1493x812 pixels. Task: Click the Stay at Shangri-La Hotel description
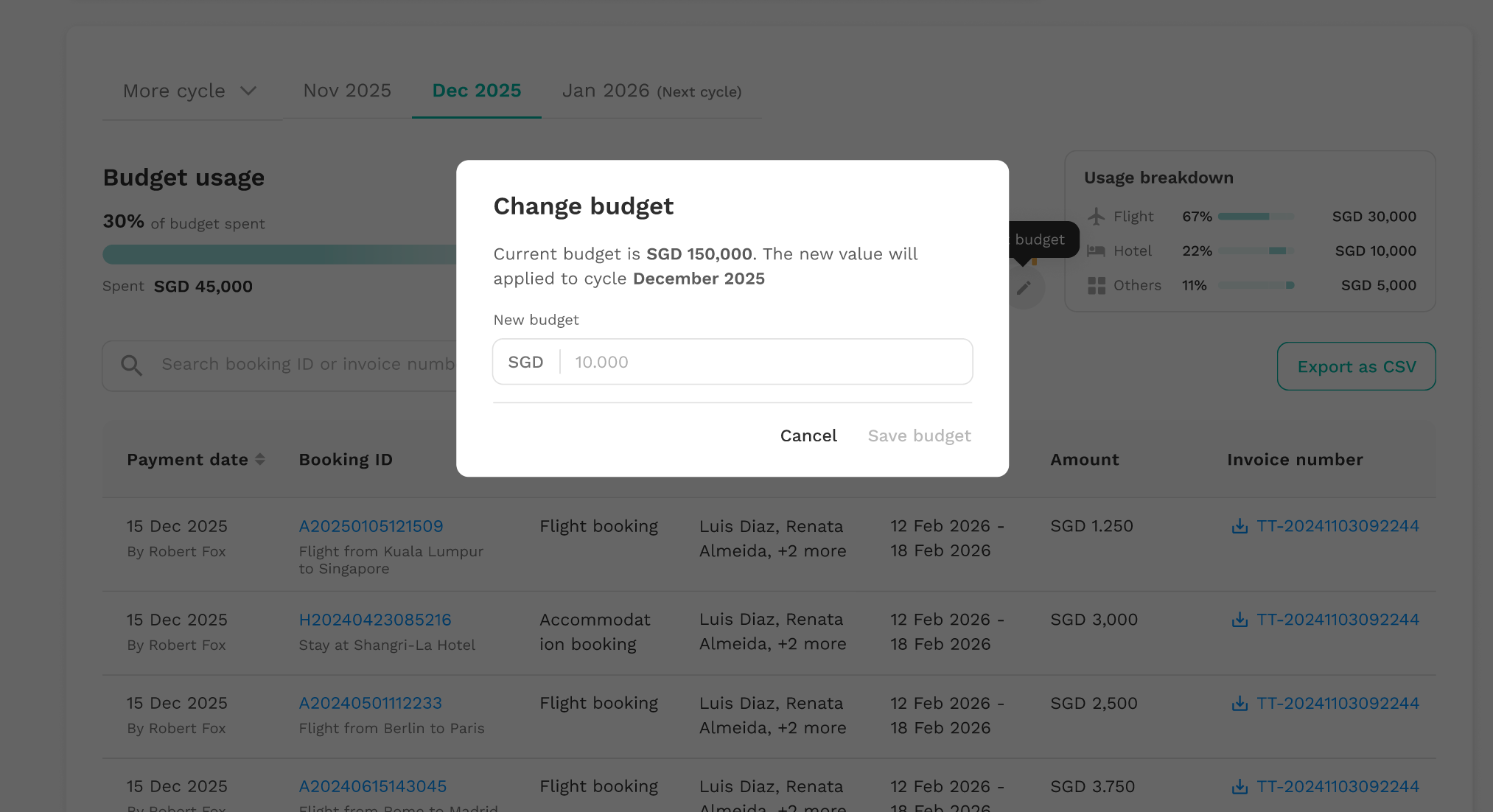(x=387, y=645)
